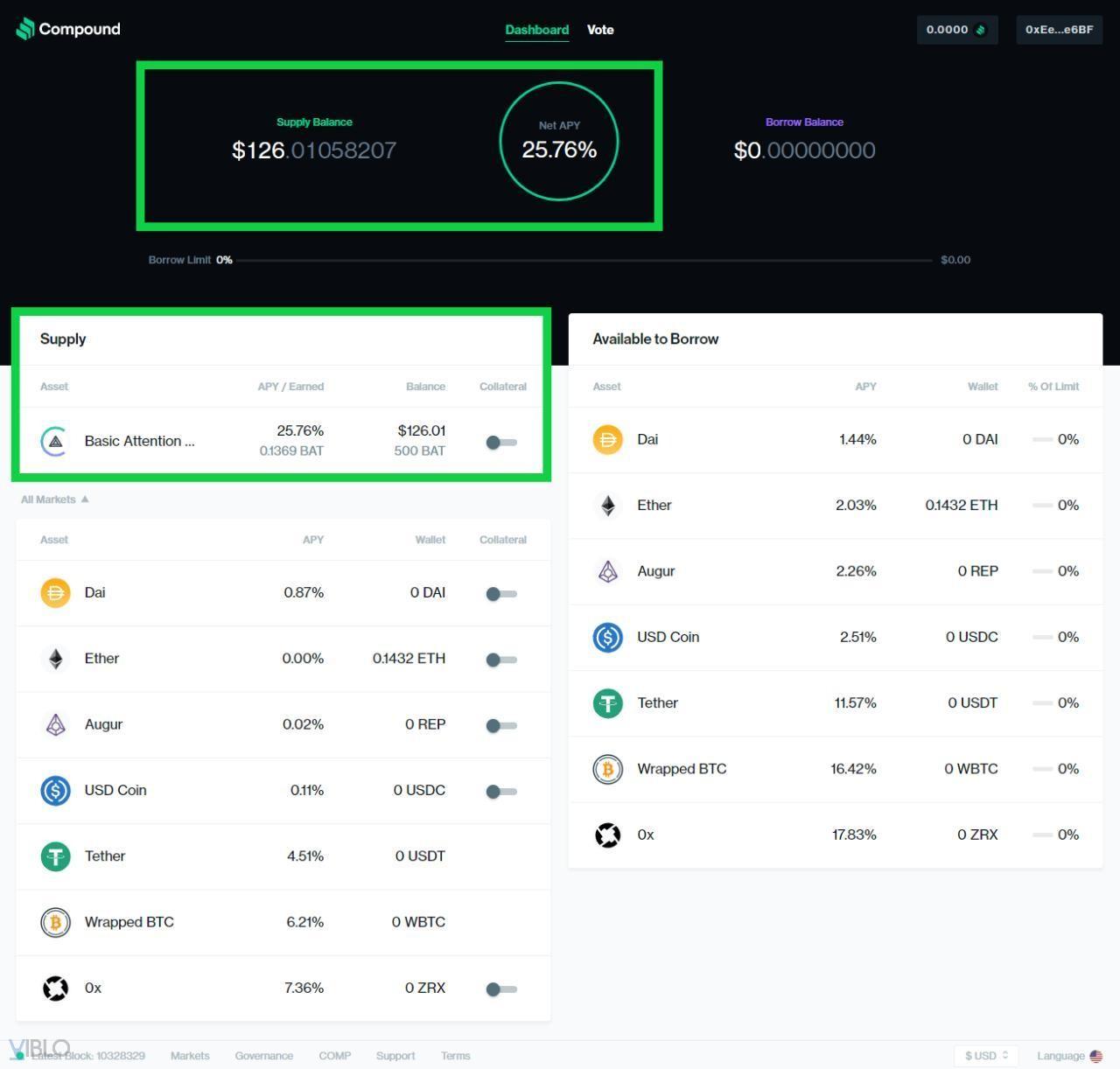Open the $ USD currency dropdown
The height and width of the screenshot is (1069, 1120).
tap(986, 1056)
